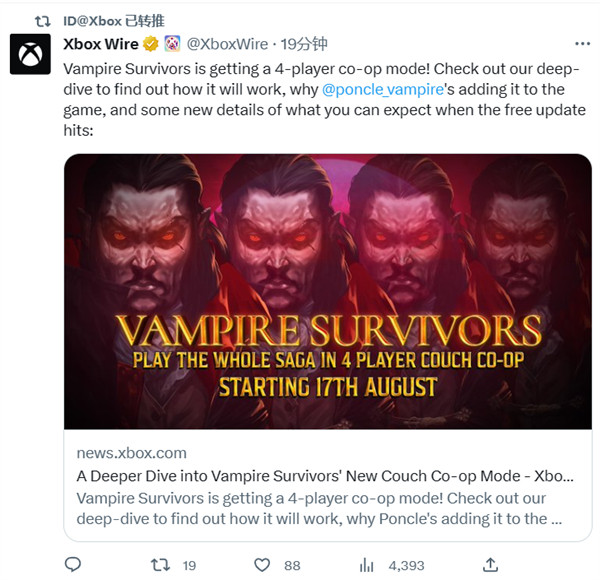Screen dimensions: 600x580
Task: Open the three-dot more options menu
Action: point(582,44)
